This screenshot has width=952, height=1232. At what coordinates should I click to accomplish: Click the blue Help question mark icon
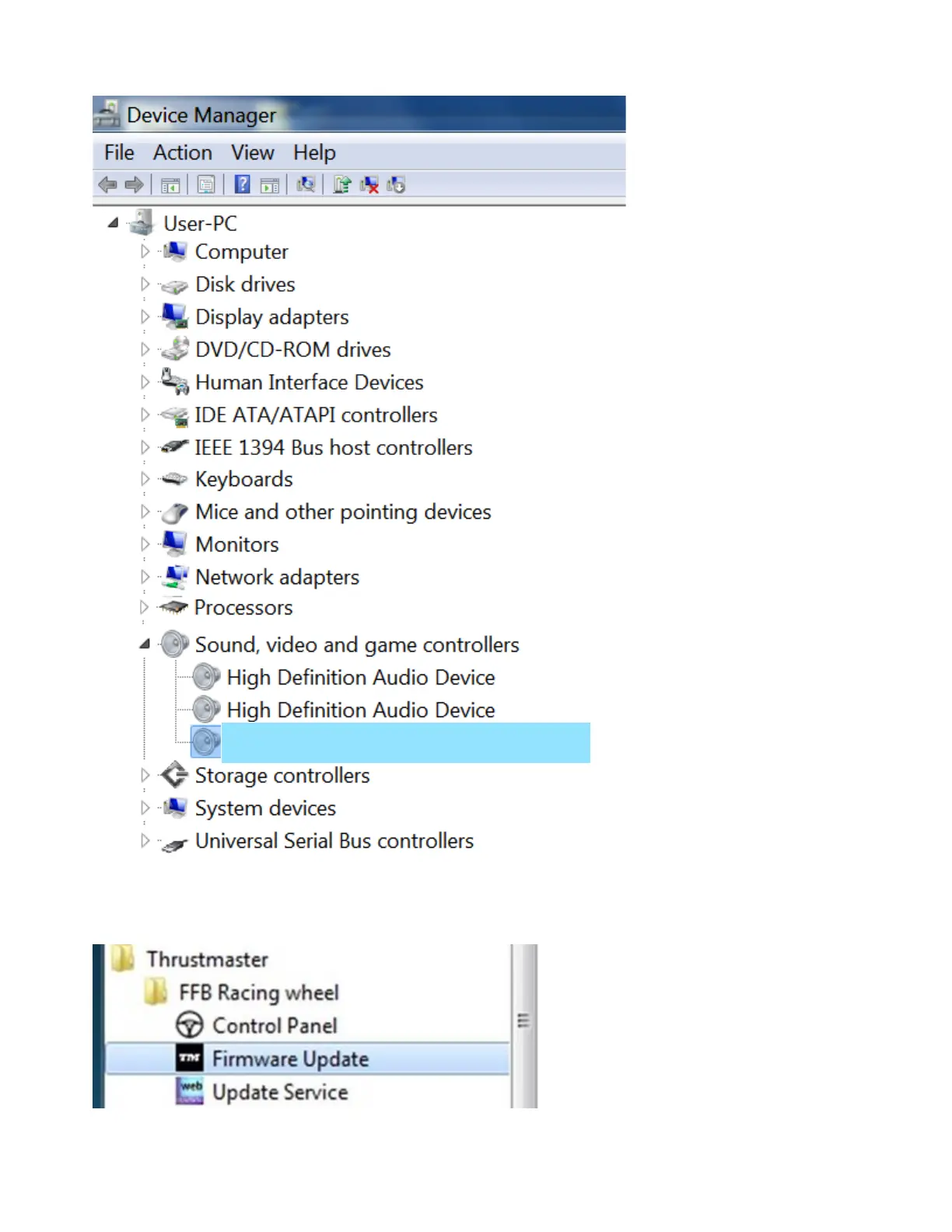243,184
